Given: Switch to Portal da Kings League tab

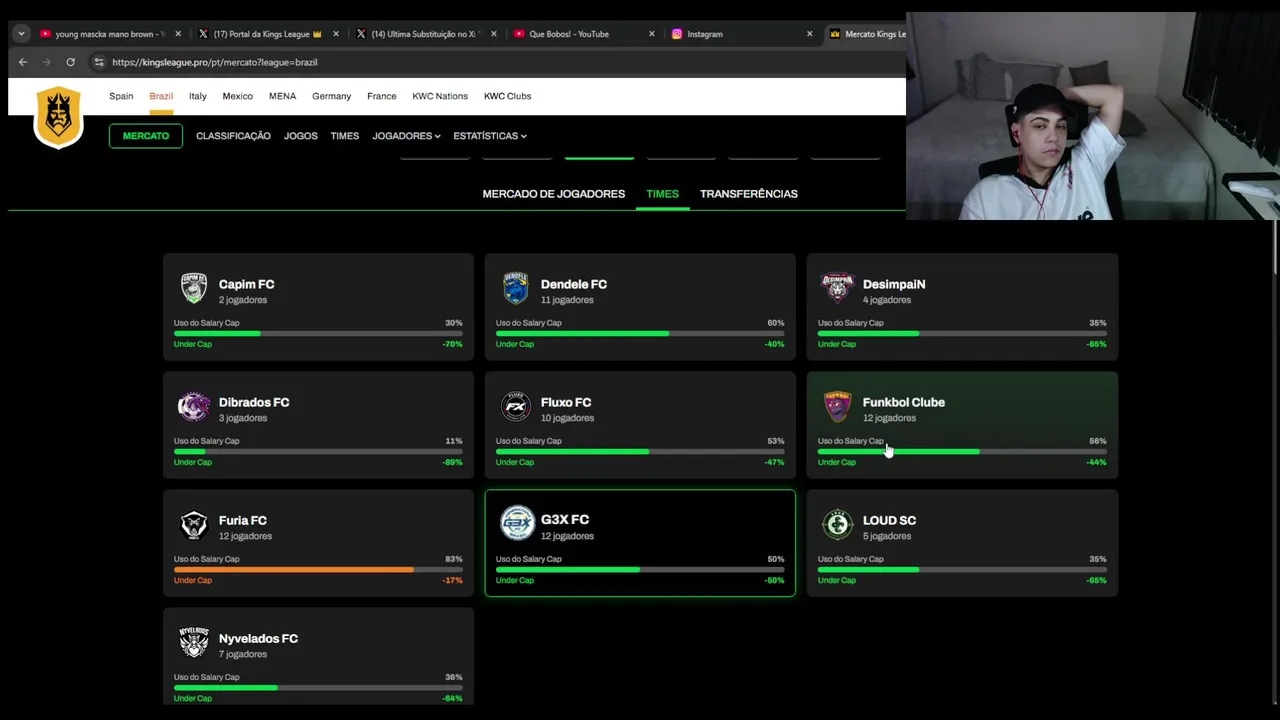Looking at the screenshot, I should (268, 34).
